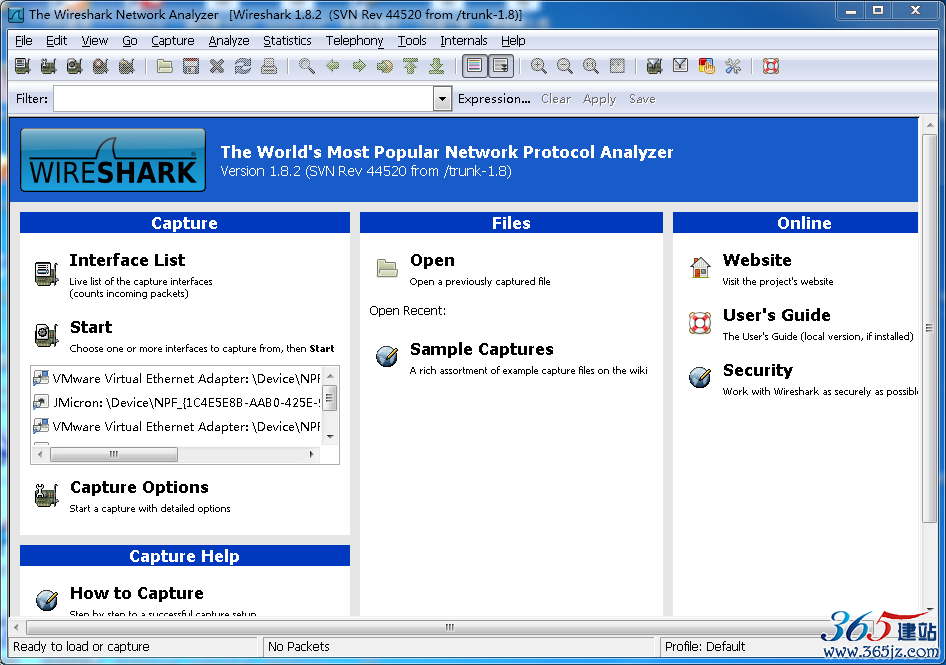
Task: Open the Interface List link
Action: click(127, 260)
